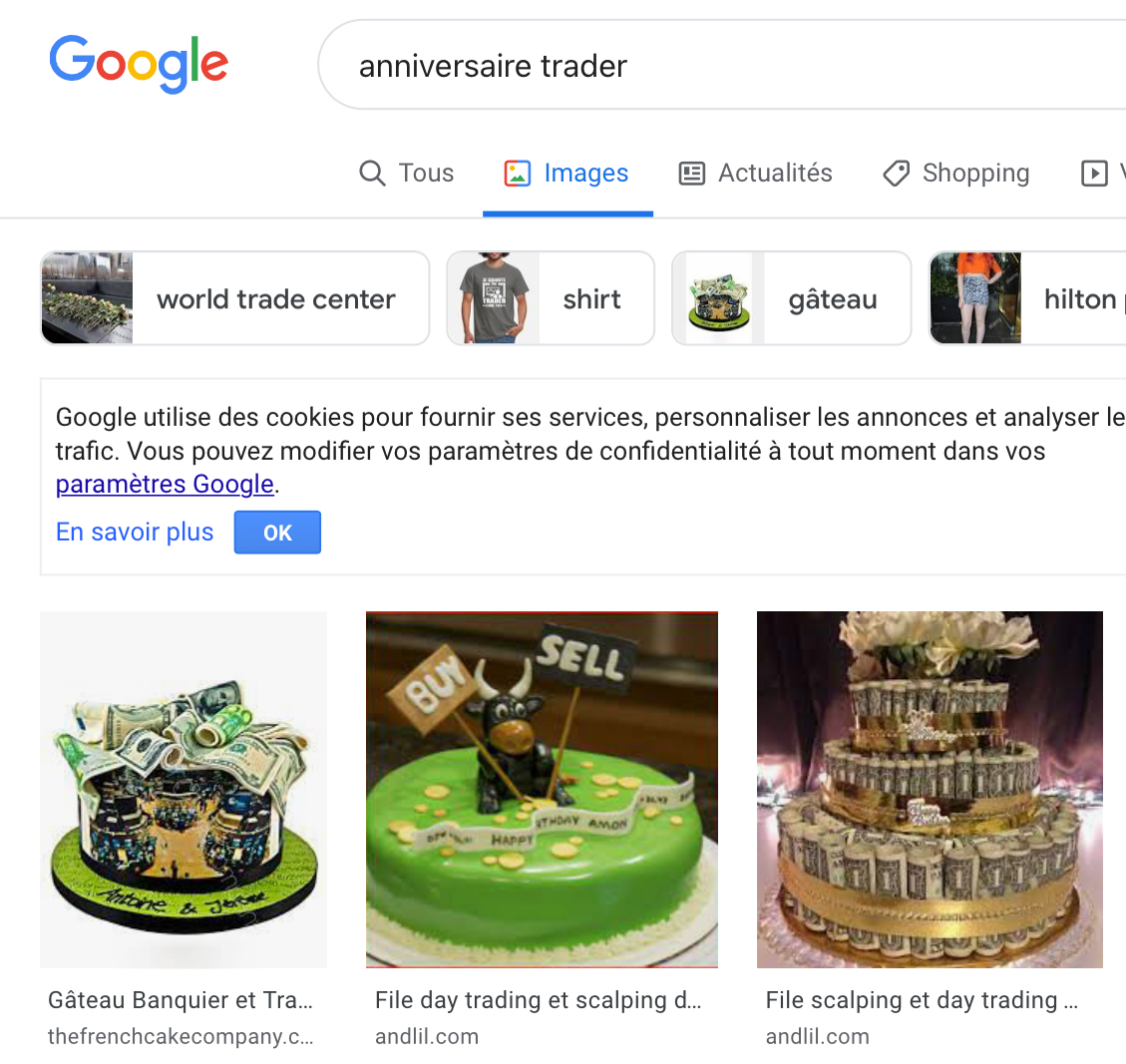
Task: Click the Images tab picture icon
Action: click(517, 174)
